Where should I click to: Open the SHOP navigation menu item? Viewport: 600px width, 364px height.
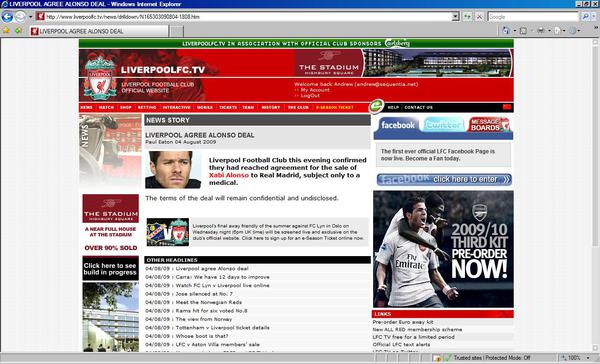tap(126, 108)
